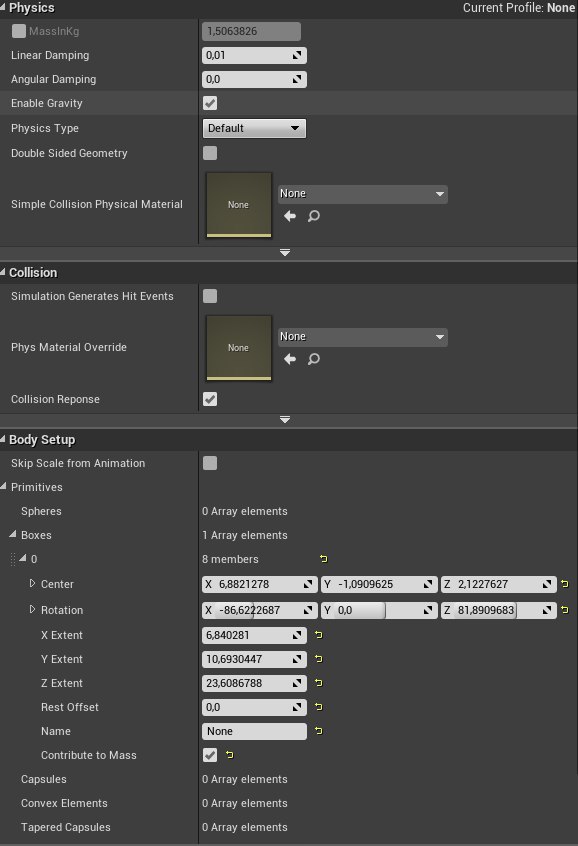Reset Z Extent to default value
The width and height of the screenshot is (578, 846).
[x=318, y=683]
